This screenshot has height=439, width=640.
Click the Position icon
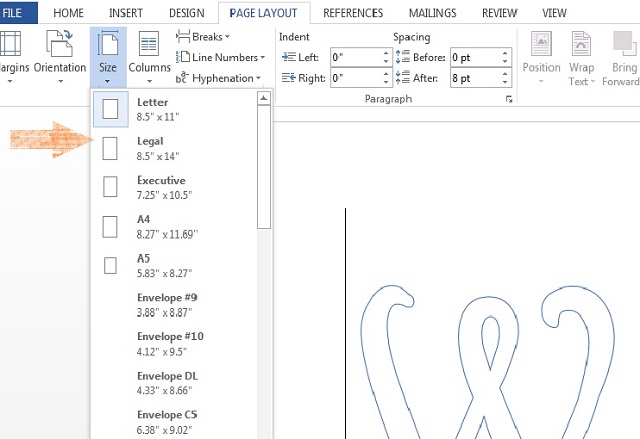[541, 44]
